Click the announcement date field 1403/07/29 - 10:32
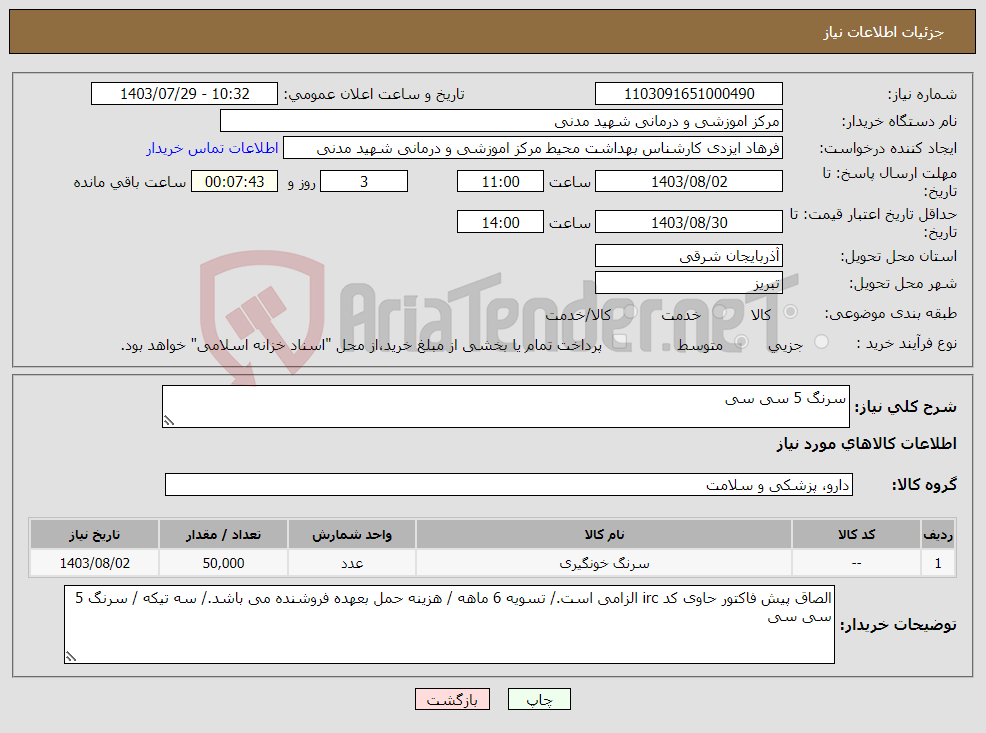The width and height of the screenshot is (986, 733). [184, 94]
